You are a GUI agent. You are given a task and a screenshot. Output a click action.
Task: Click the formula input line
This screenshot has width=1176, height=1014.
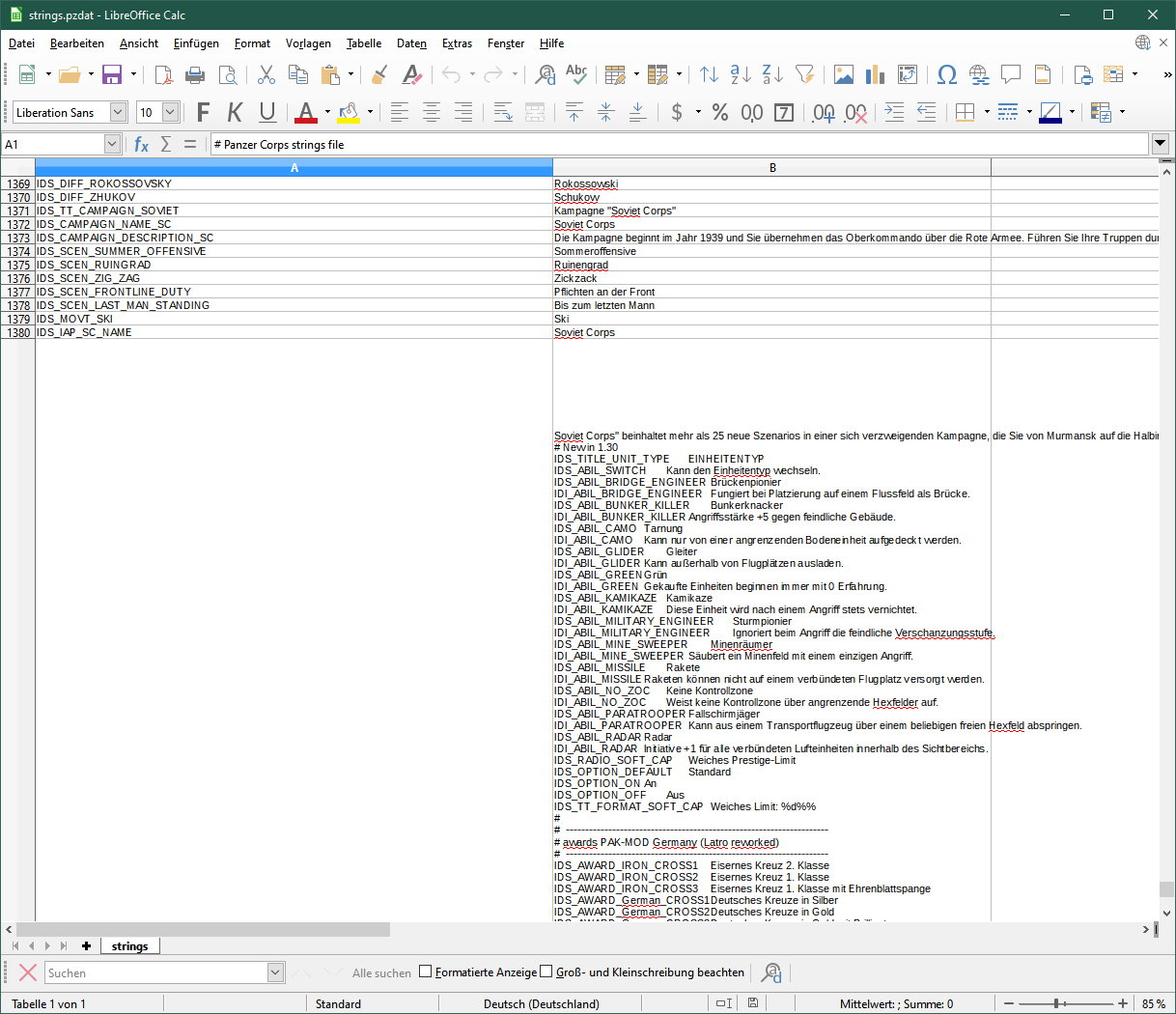click(x=680, y=144)
